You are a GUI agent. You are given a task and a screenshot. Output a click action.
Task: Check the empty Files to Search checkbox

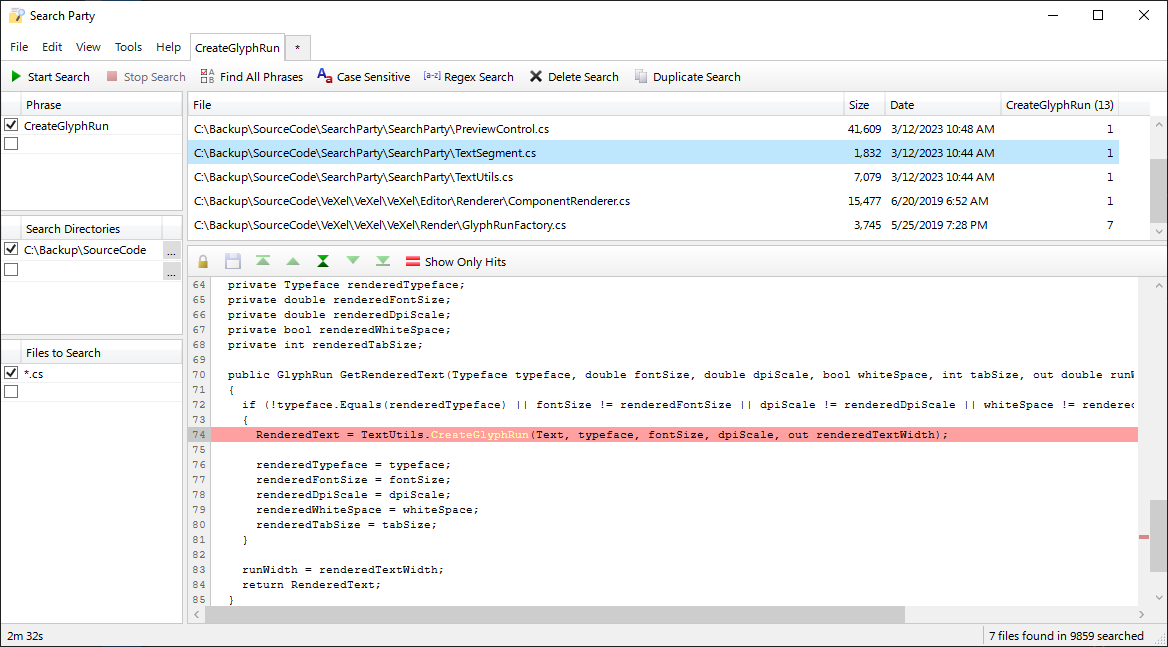point(11,392)
